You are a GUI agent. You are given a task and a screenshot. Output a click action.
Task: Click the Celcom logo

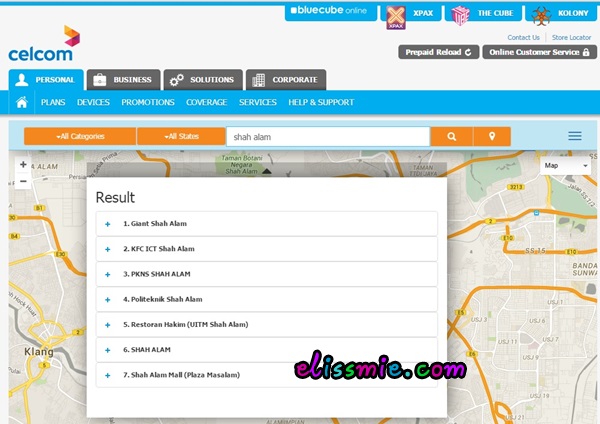coord(44,44)
